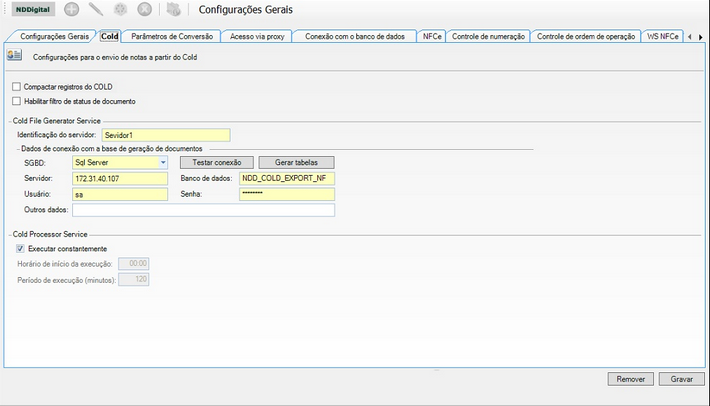This screenshot has width=710, height=406.
Task: Click the add (plus) toolbar icon
Action: (x=72, y=10)
